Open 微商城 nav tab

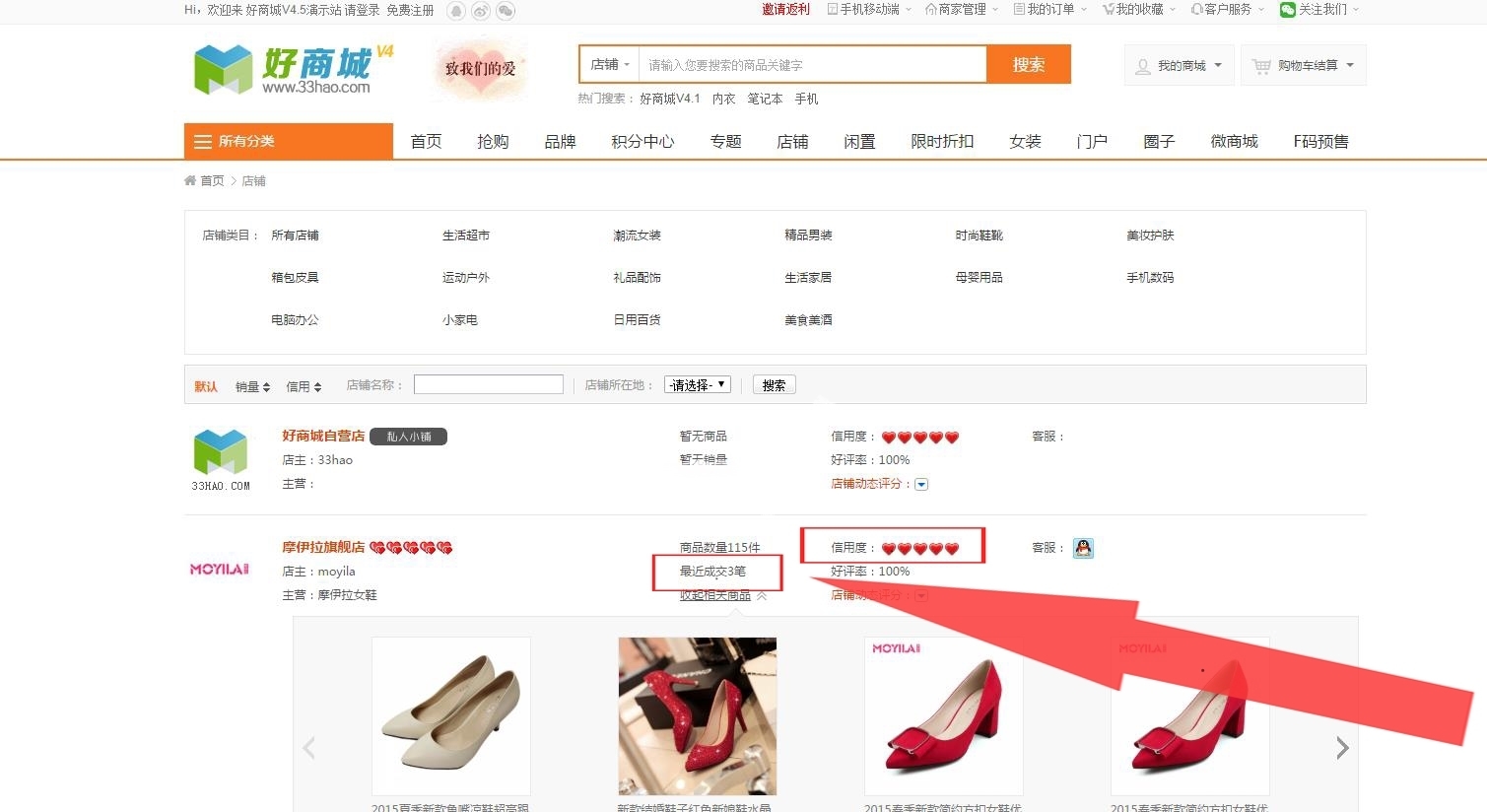(1234, 142)
